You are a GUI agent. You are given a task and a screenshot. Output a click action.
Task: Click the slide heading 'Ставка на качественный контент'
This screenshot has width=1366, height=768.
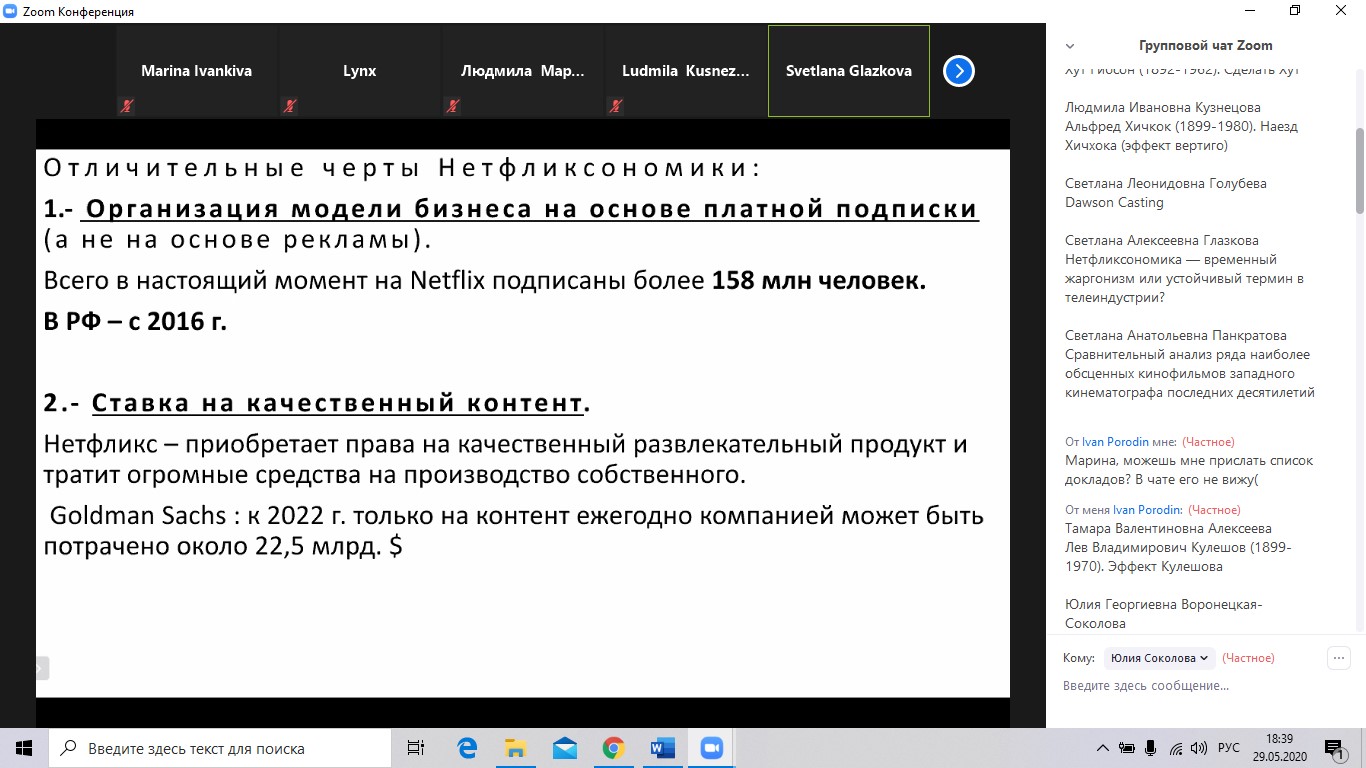pyautogui.click(x=337, y=403)
